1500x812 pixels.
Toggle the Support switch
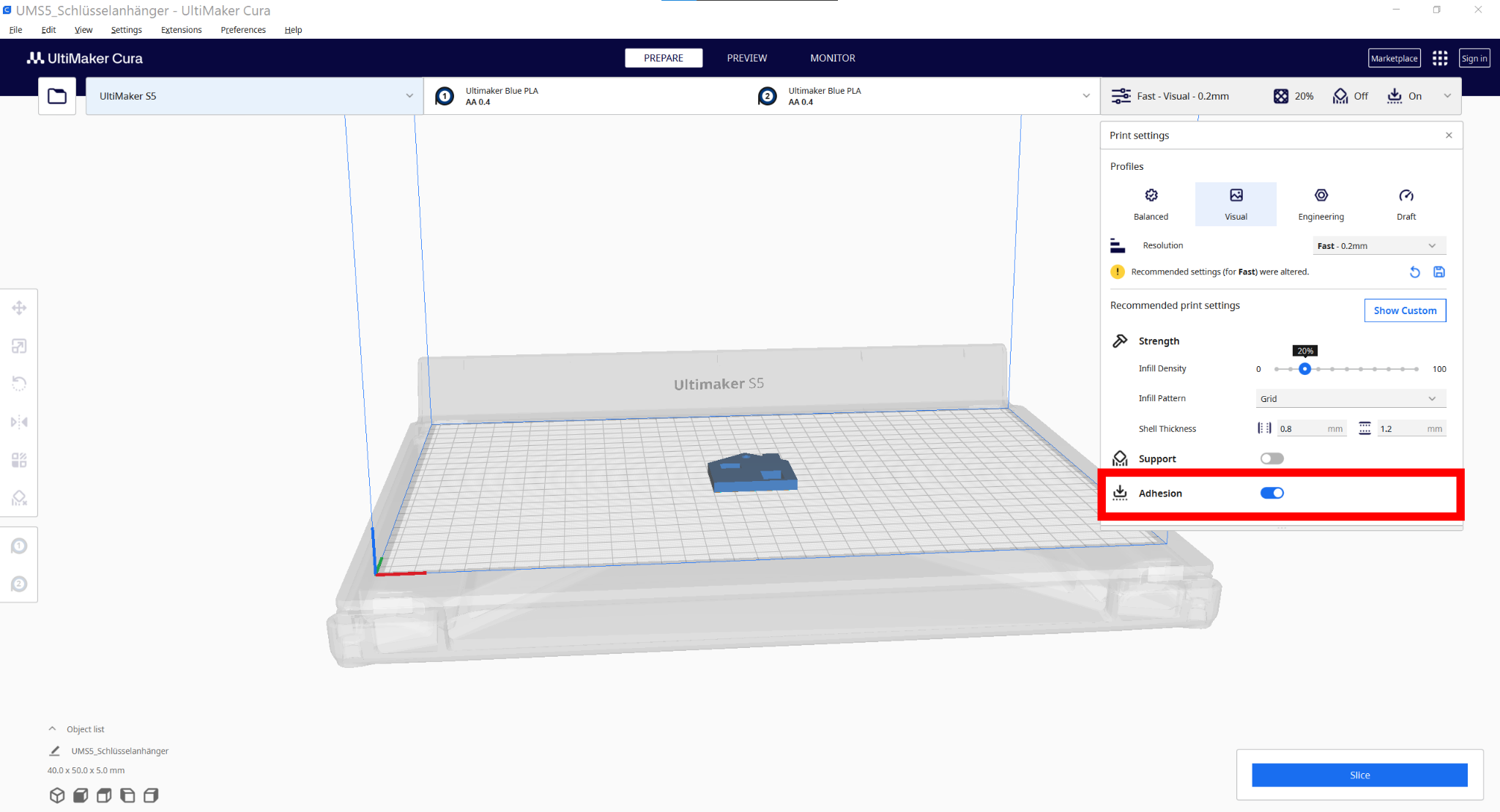(x=1272, y=458)
